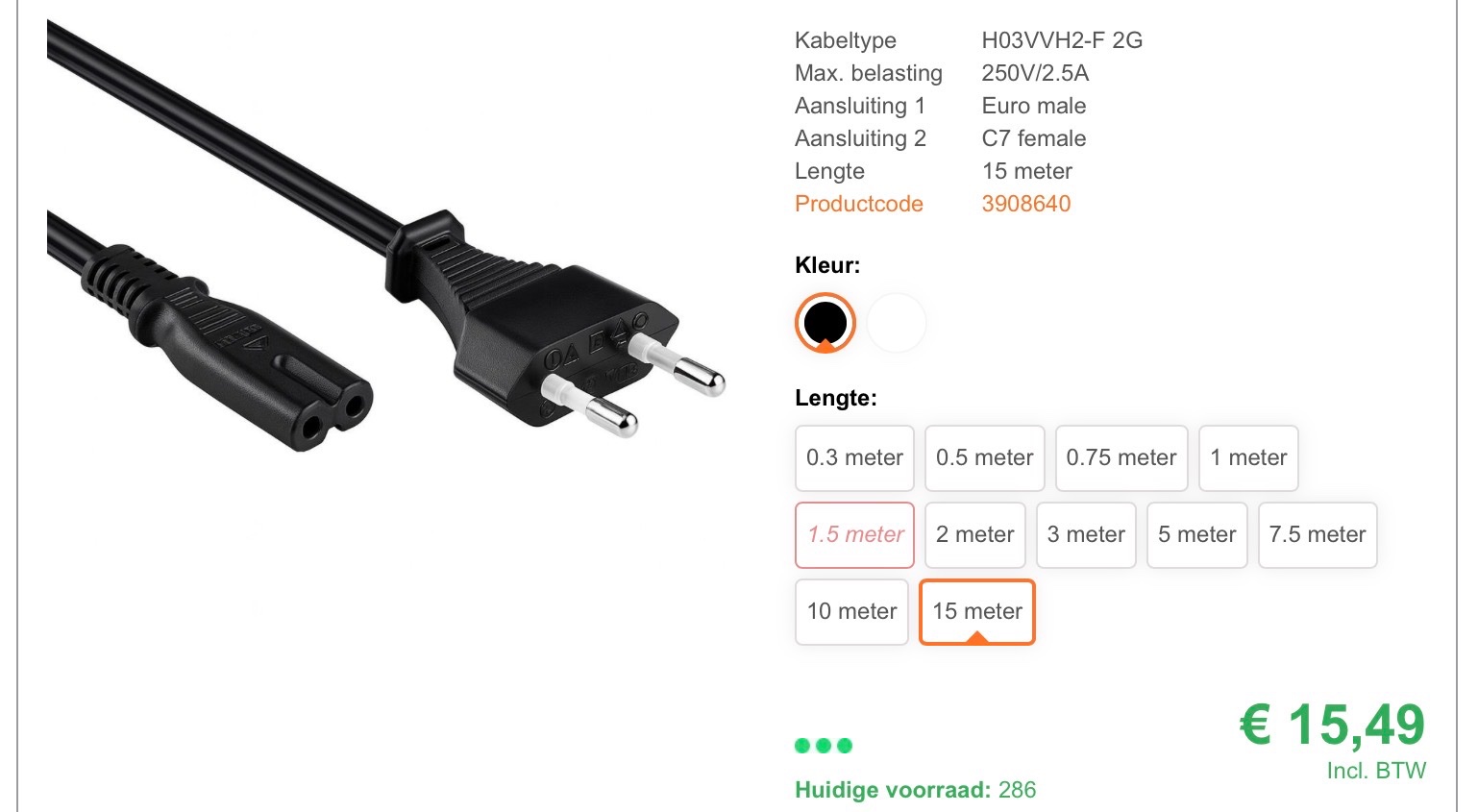Select the white color swatch

pyautogui.click(x=897, y=323)
